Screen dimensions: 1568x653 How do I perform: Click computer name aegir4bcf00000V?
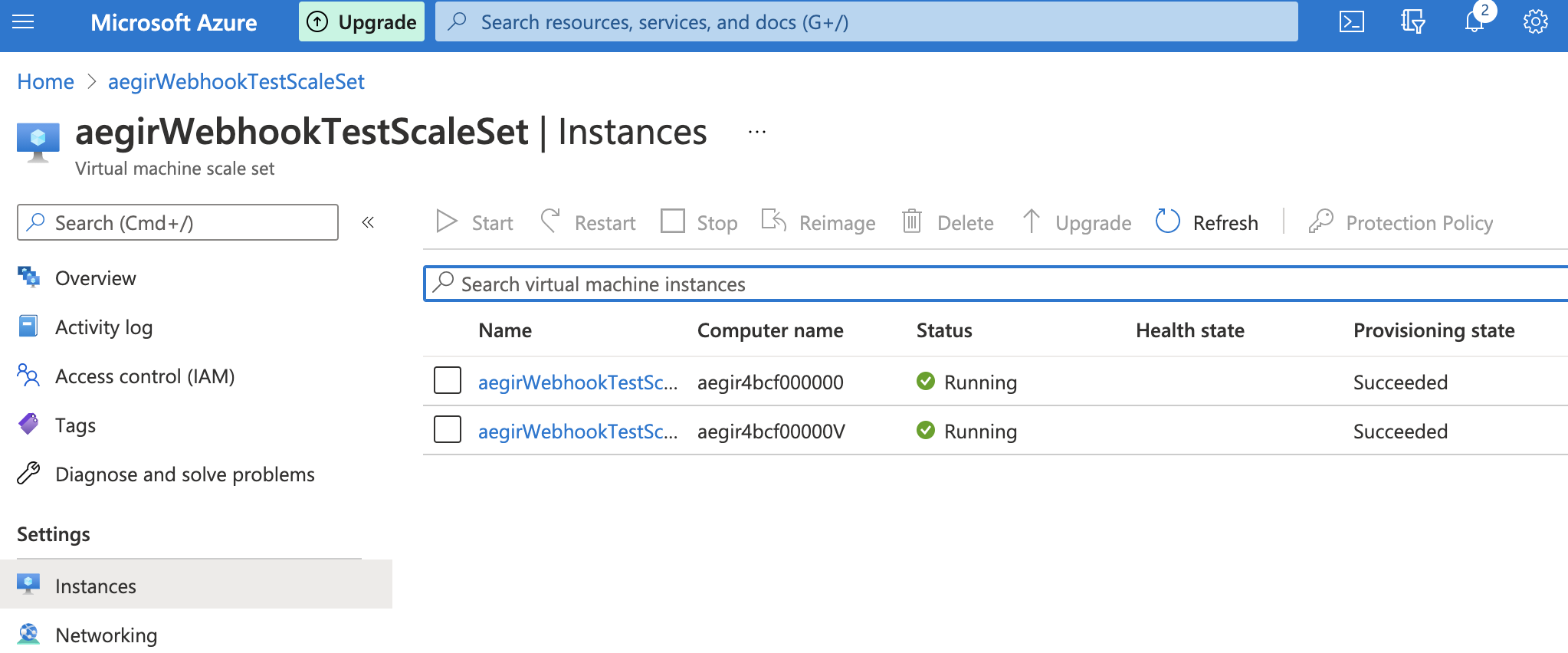tap(771, 432)
